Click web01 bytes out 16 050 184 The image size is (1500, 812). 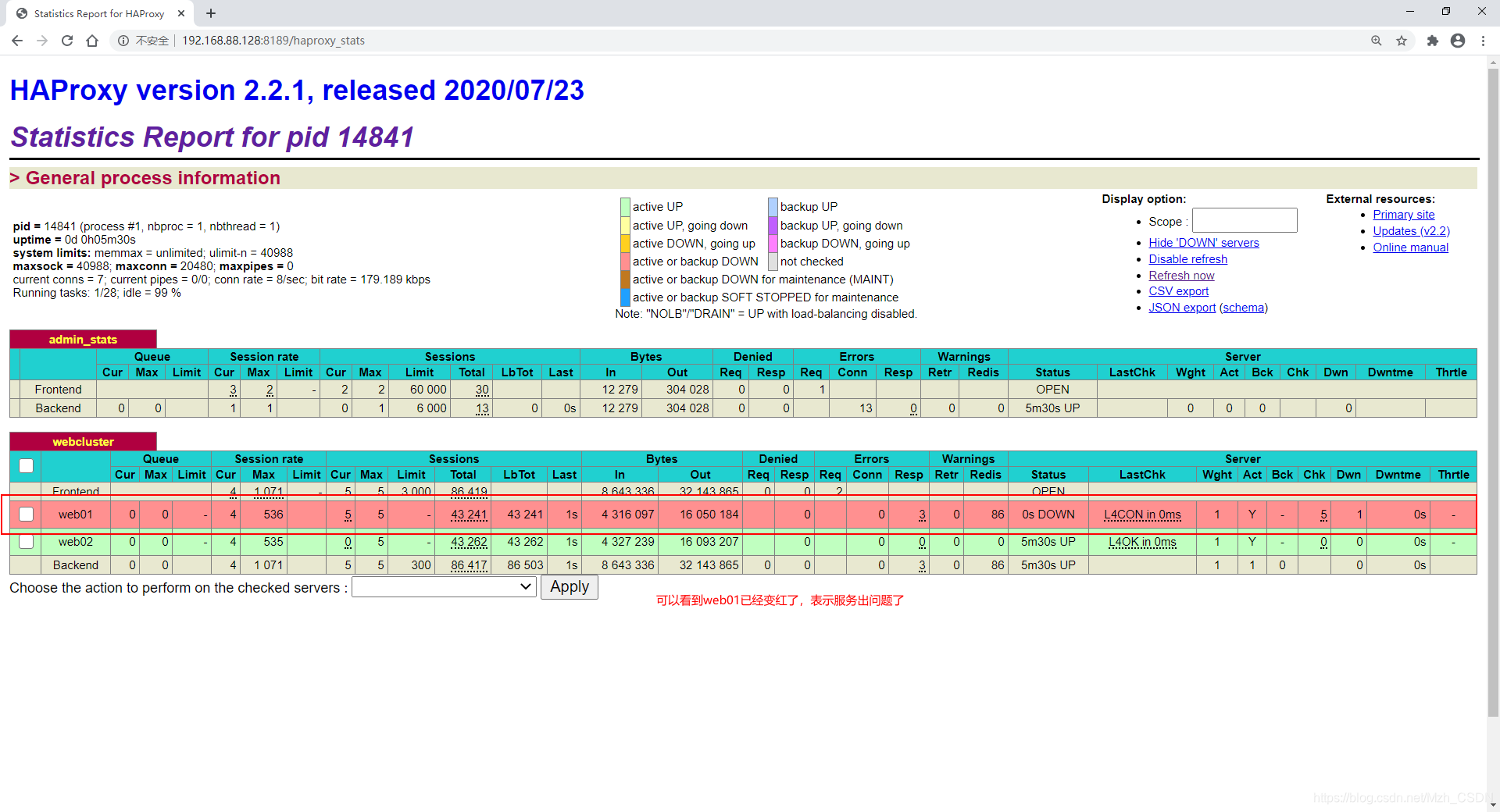tap(709, 515)
